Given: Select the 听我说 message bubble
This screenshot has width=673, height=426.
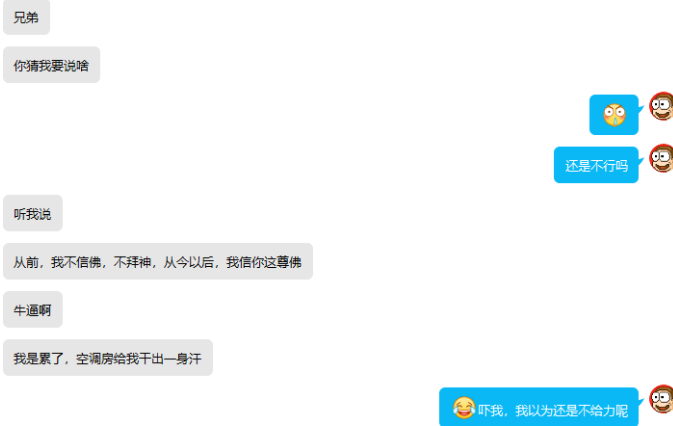Looking at the screenshot, I should 33,213.
